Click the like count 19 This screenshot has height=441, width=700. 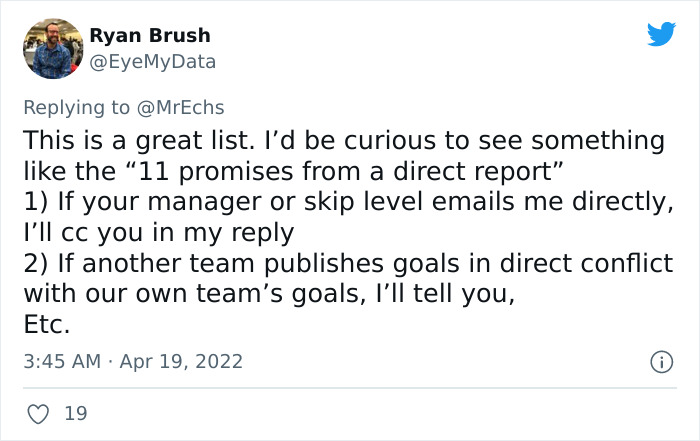[x=76, y=412]
